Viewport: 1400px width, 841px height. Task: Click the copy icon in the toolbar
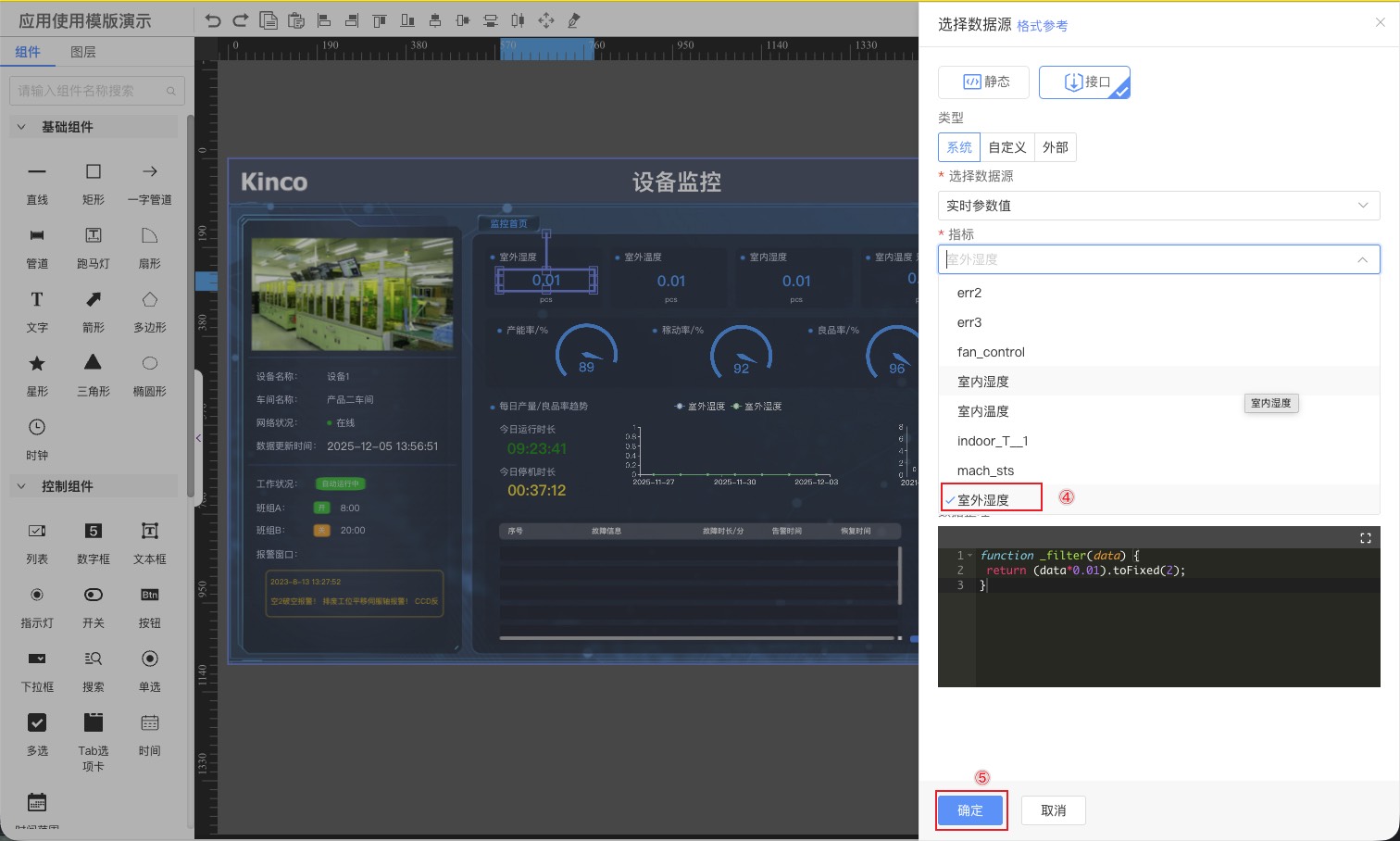(x=269, y=20)
